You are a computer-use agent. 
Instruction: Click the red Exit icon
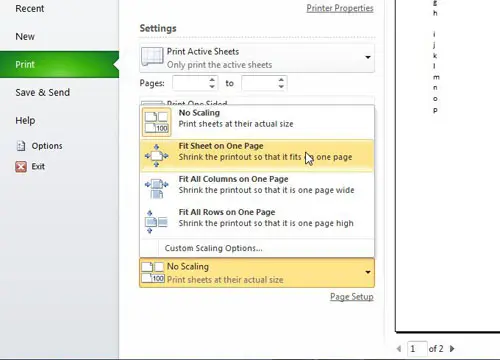click(21, 166)
